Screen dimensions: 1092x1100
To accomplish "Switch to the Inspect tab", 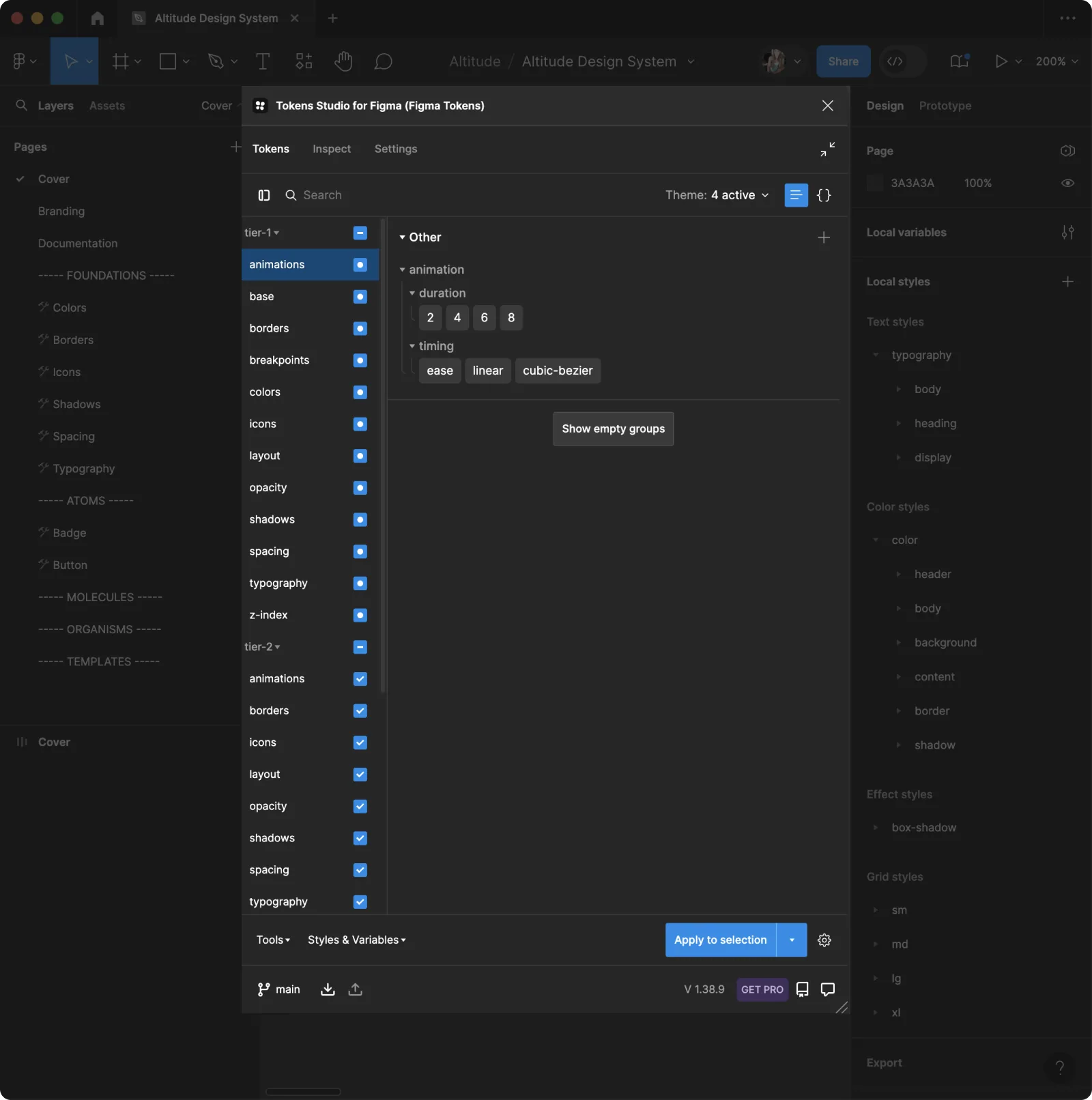I will tap(332, 149).
